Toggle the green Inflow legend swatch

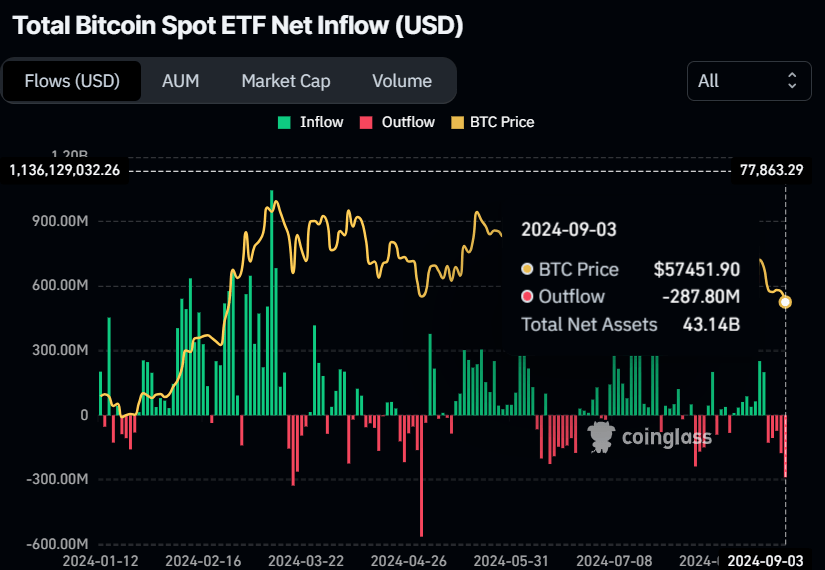pos(284,123)
